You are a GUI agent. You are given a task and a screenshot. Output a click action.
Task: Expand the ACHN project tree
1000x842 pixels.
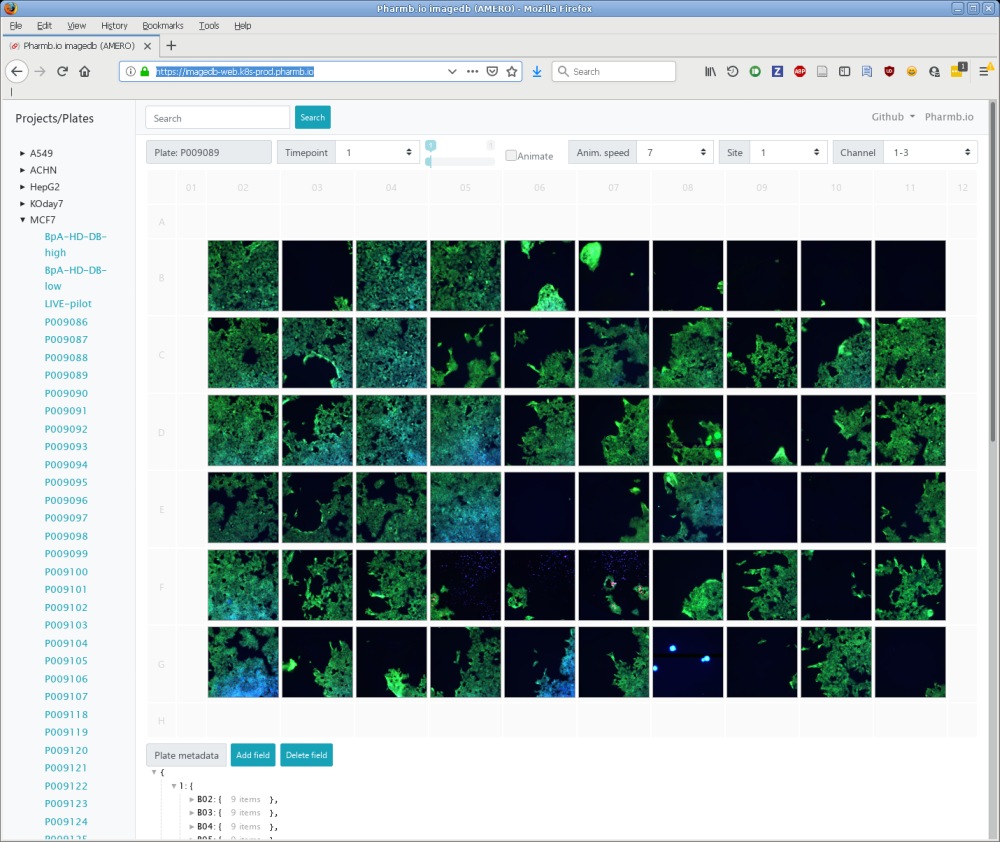22,170
